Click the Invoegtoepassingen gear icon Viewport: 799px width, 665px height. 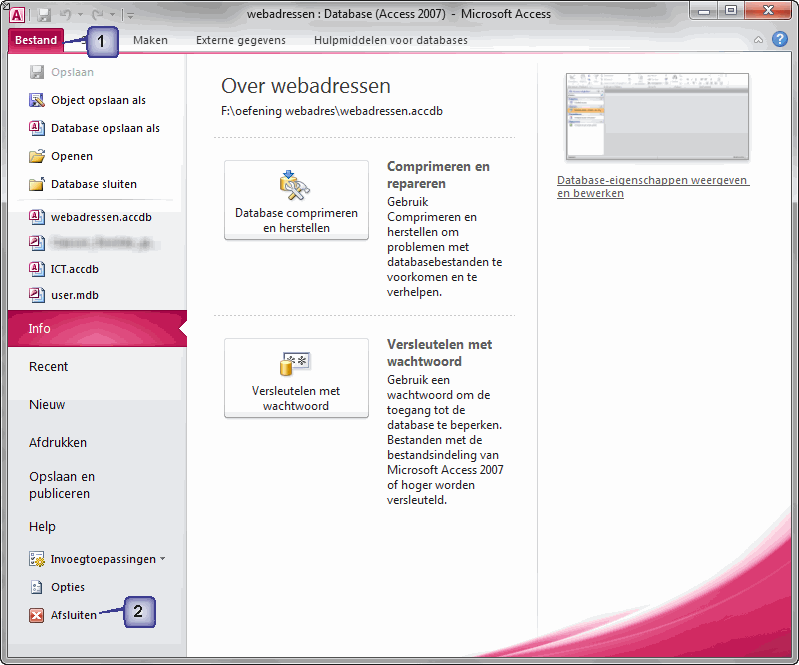pos(37,559)
